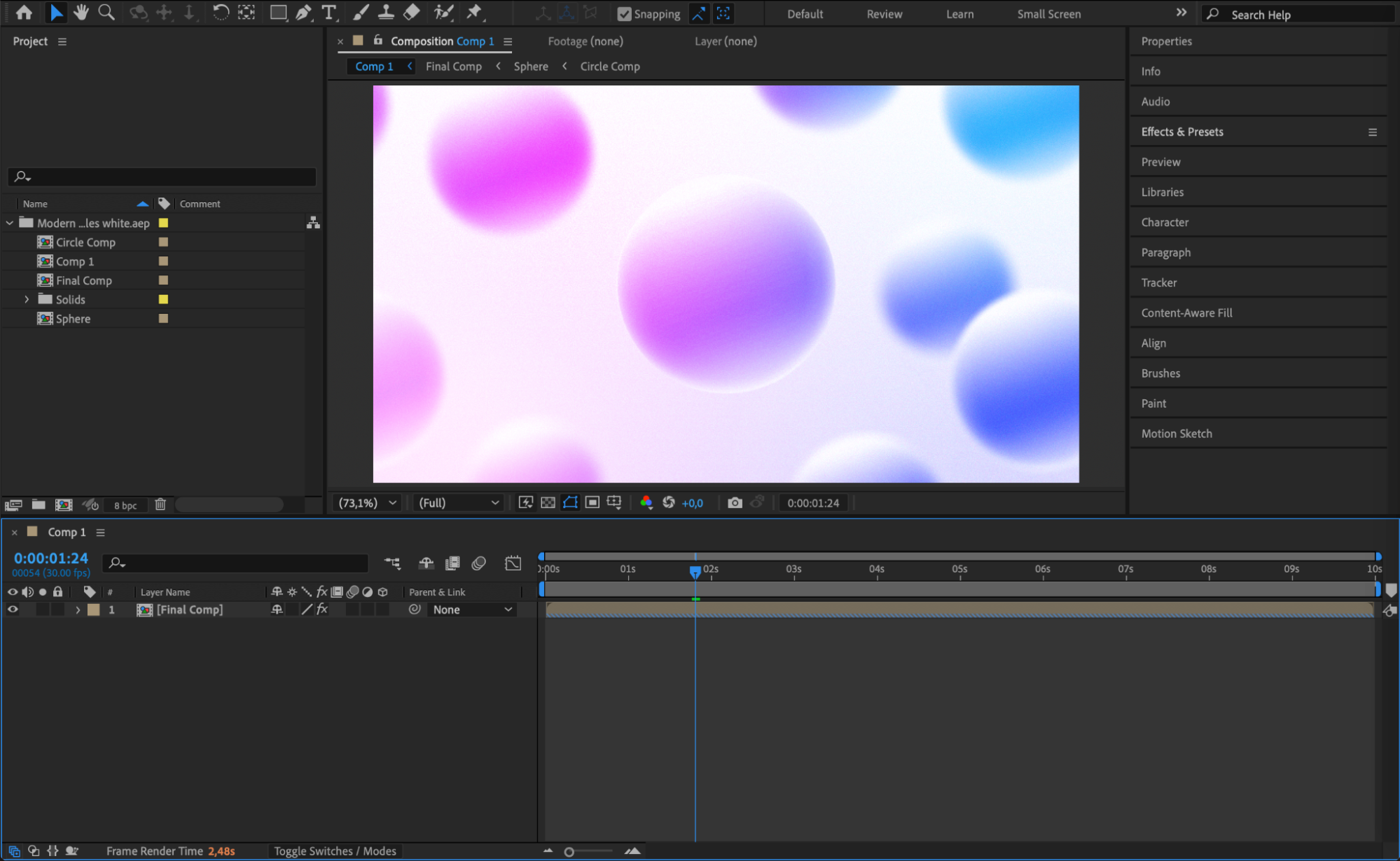
Task: Open the Footage (none) tab
Action: point(585,41)
